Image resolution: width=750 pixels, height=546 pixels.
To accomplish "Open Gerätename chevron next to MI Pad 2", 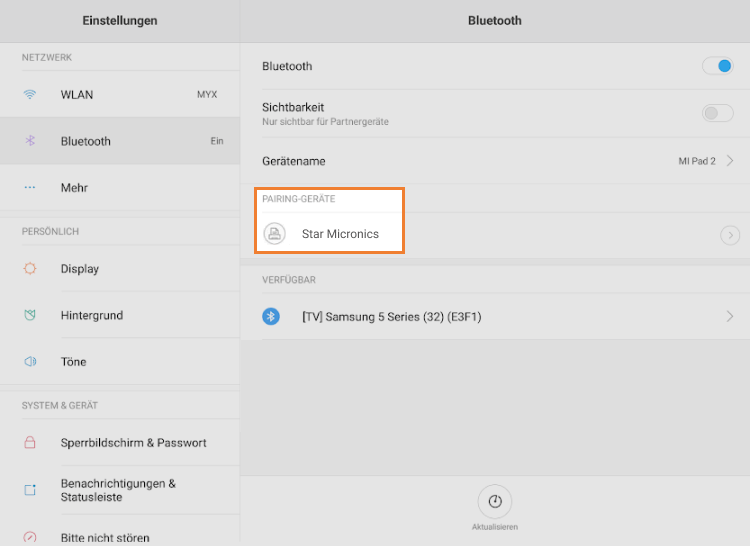I will [730, 161].
